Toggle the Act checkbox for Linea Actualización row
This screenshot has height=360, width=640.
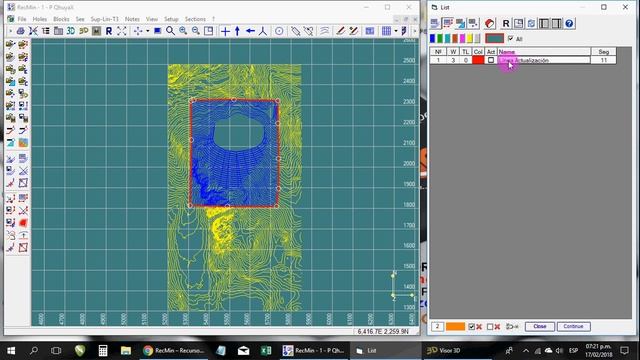[x=491, y=60]
